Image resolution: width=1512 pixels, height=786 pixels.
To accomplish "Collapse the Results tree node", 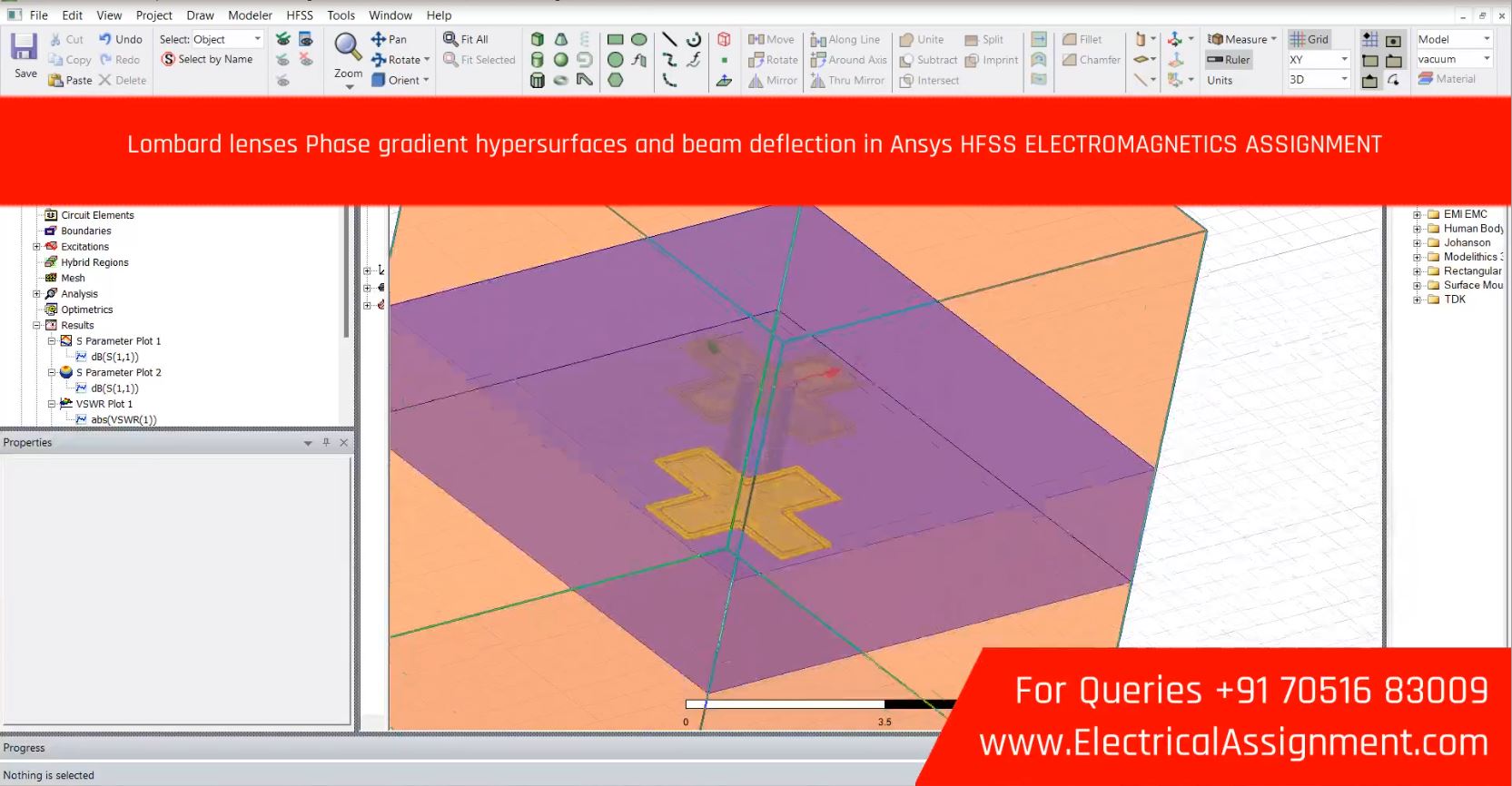I will 37,325.
